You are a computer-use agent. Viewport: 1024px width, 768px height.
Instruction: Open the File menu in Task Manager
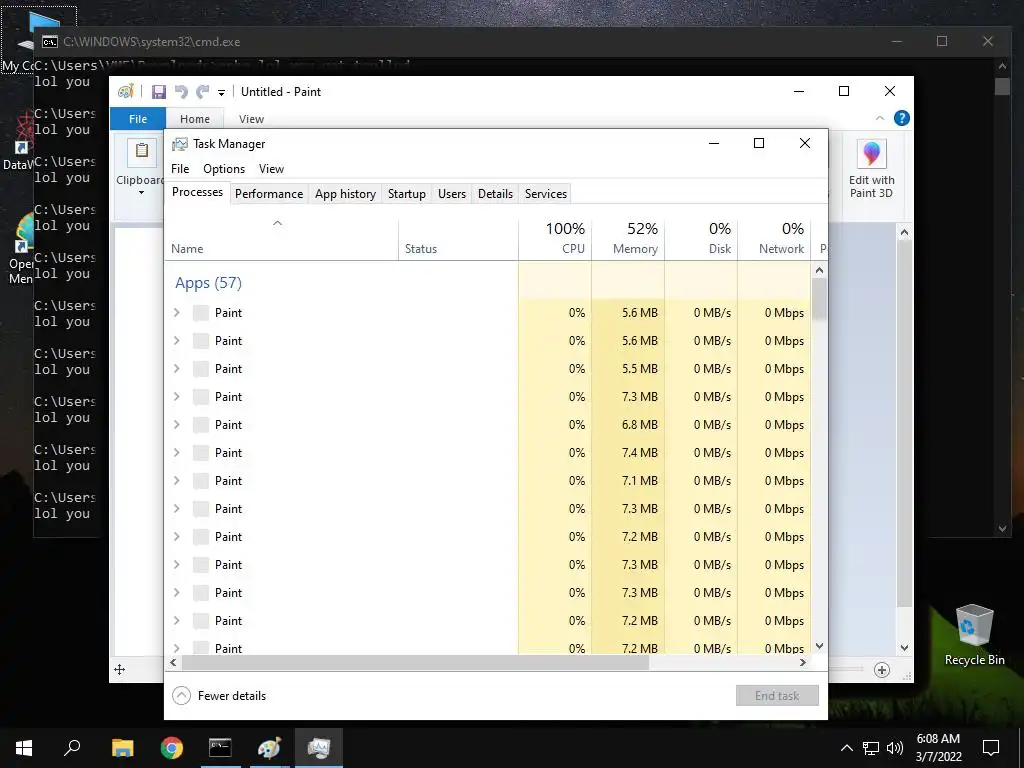pyautogui.click(x=180, y=168)
